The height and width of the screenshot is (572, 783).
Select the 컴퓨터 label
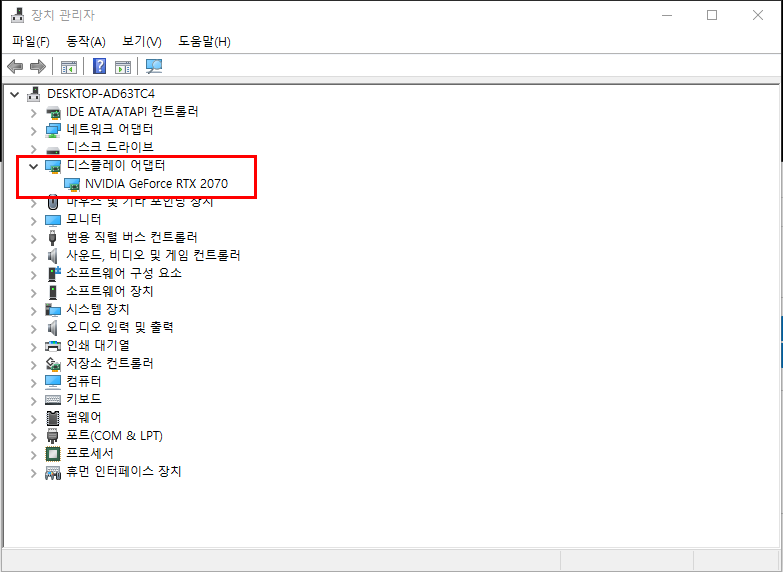(x=84, y=381)
